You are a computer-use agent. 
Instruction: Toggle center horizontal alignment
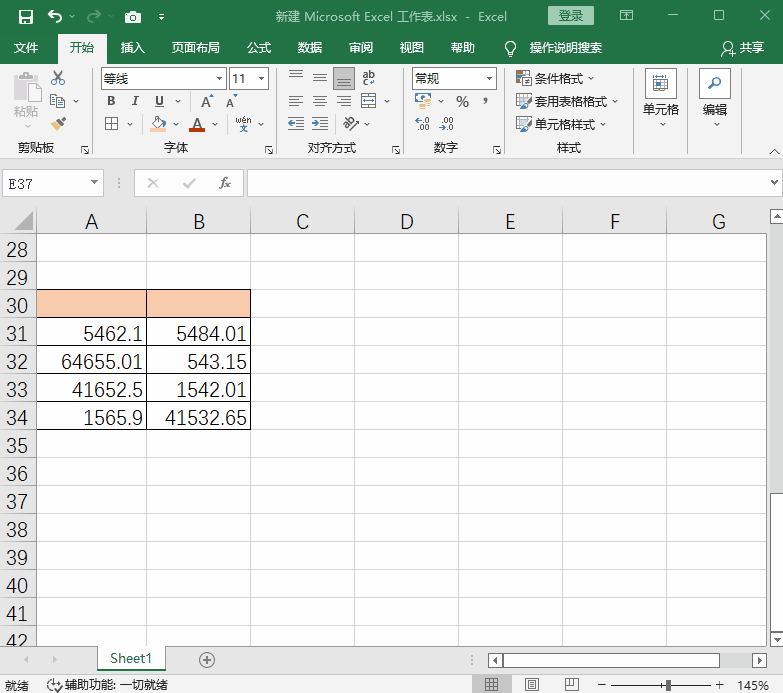click(x=320, y=101)
